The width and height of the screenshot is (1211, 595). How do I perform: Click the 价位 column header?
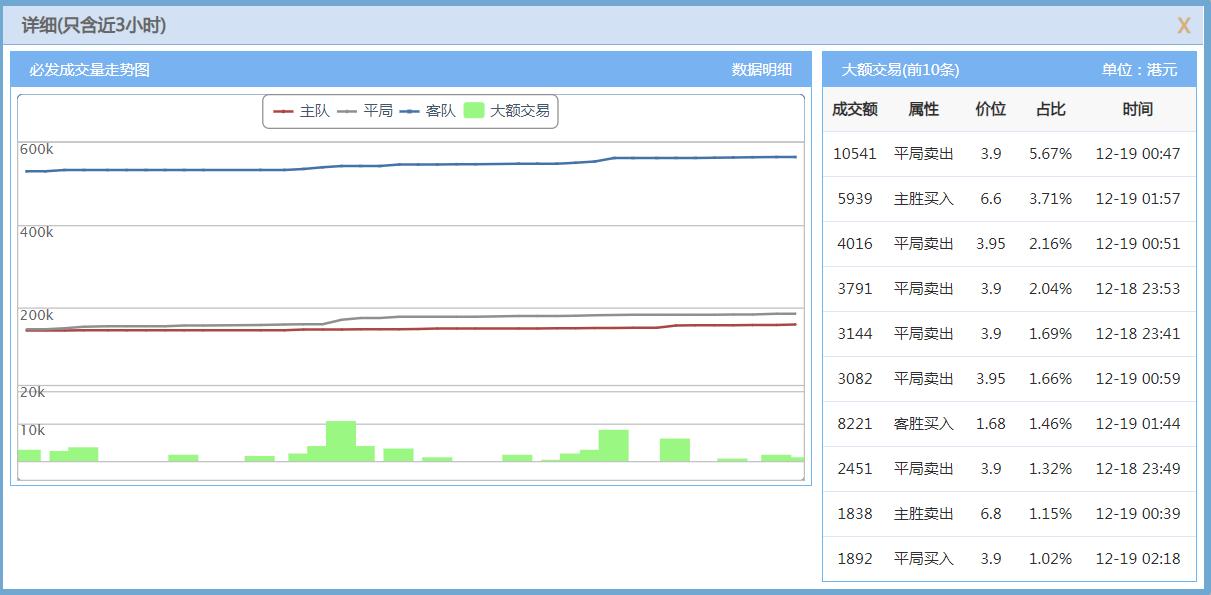point(990,110)
